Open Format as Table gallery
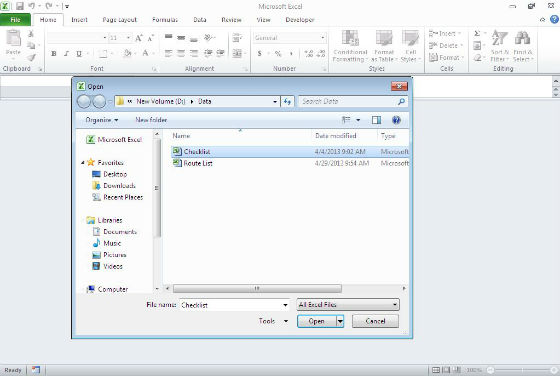Screen dimensions: 560x376 tap(384, 46)
